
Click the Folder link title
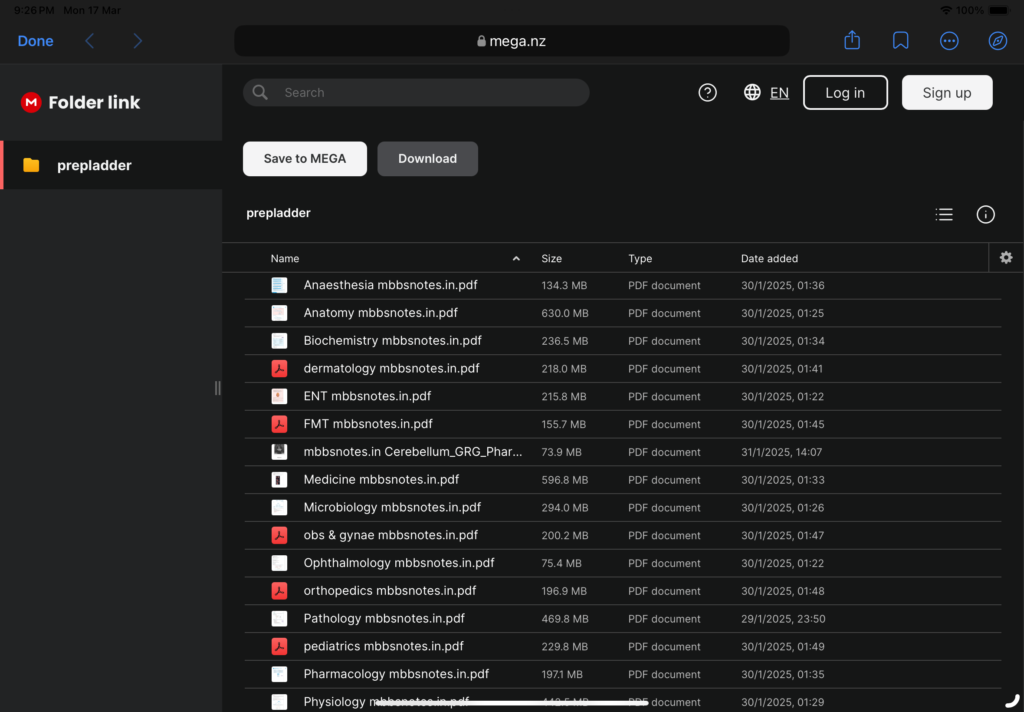click(94, 103)
